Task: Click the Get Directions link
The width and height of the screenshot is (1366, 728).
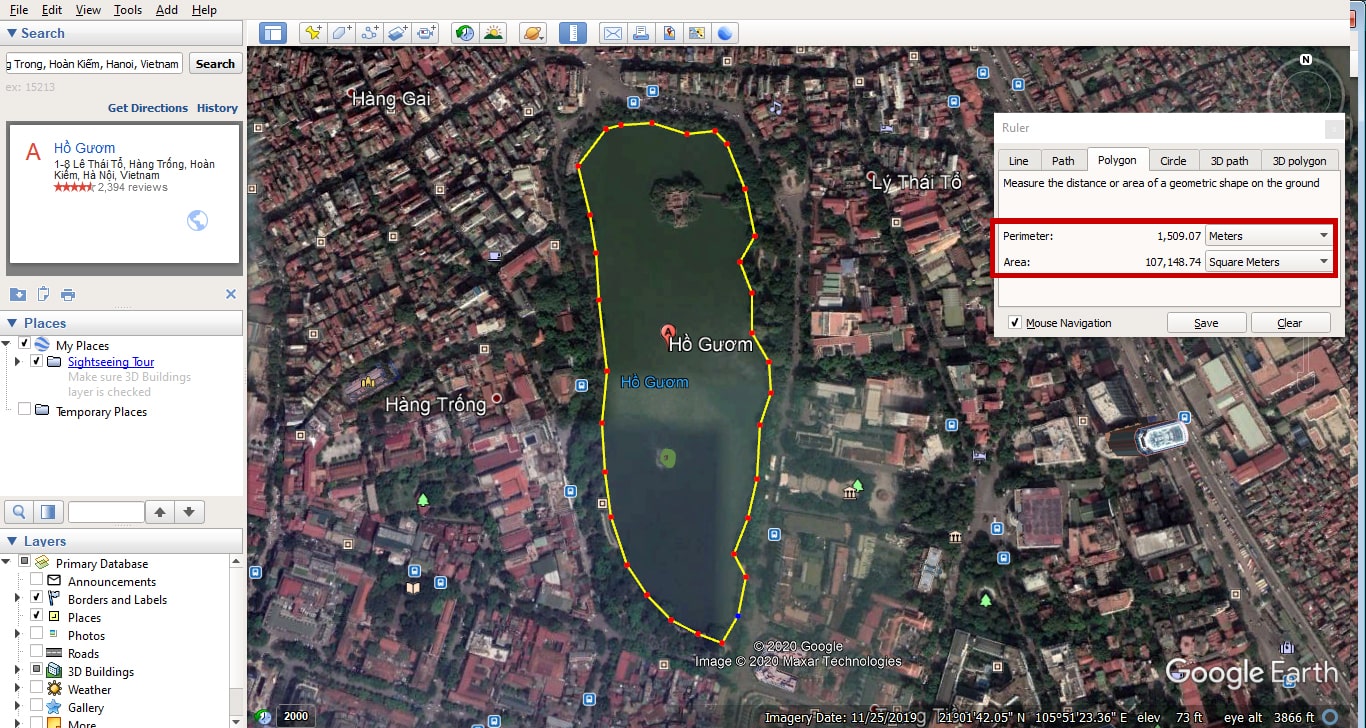Action: [148, 108]
